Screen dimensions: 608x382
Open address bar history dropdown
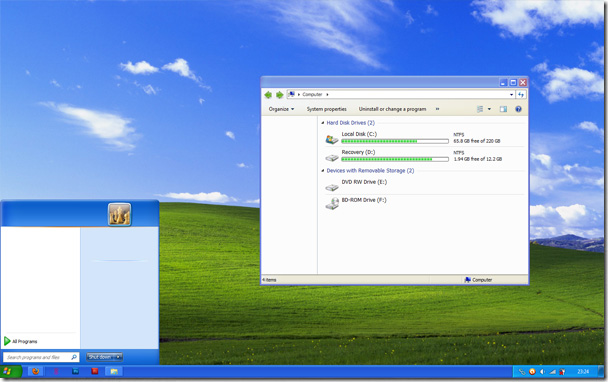(511, 94)
